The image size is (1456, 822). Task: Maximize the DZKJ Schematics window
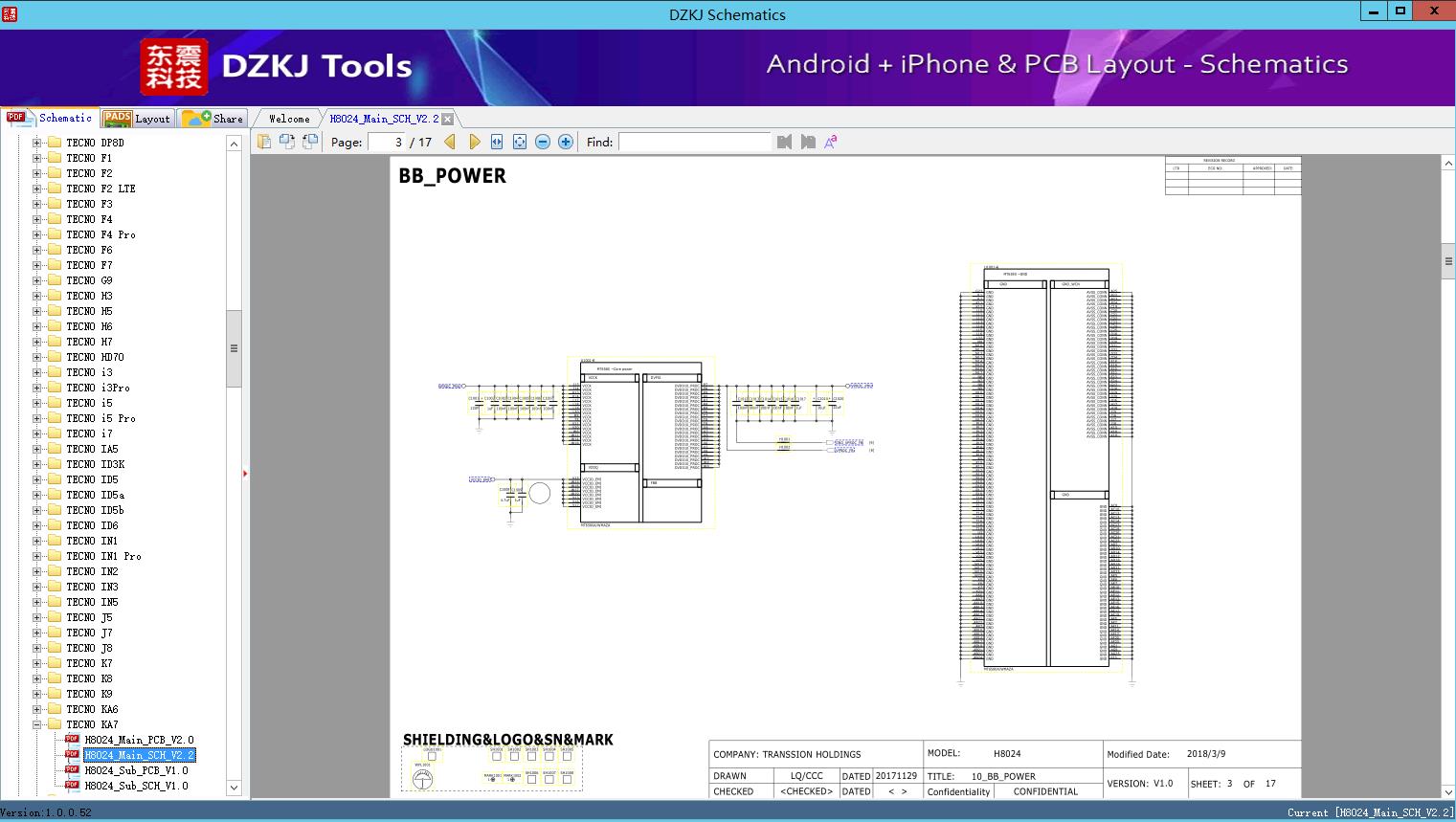[1400, 11]
